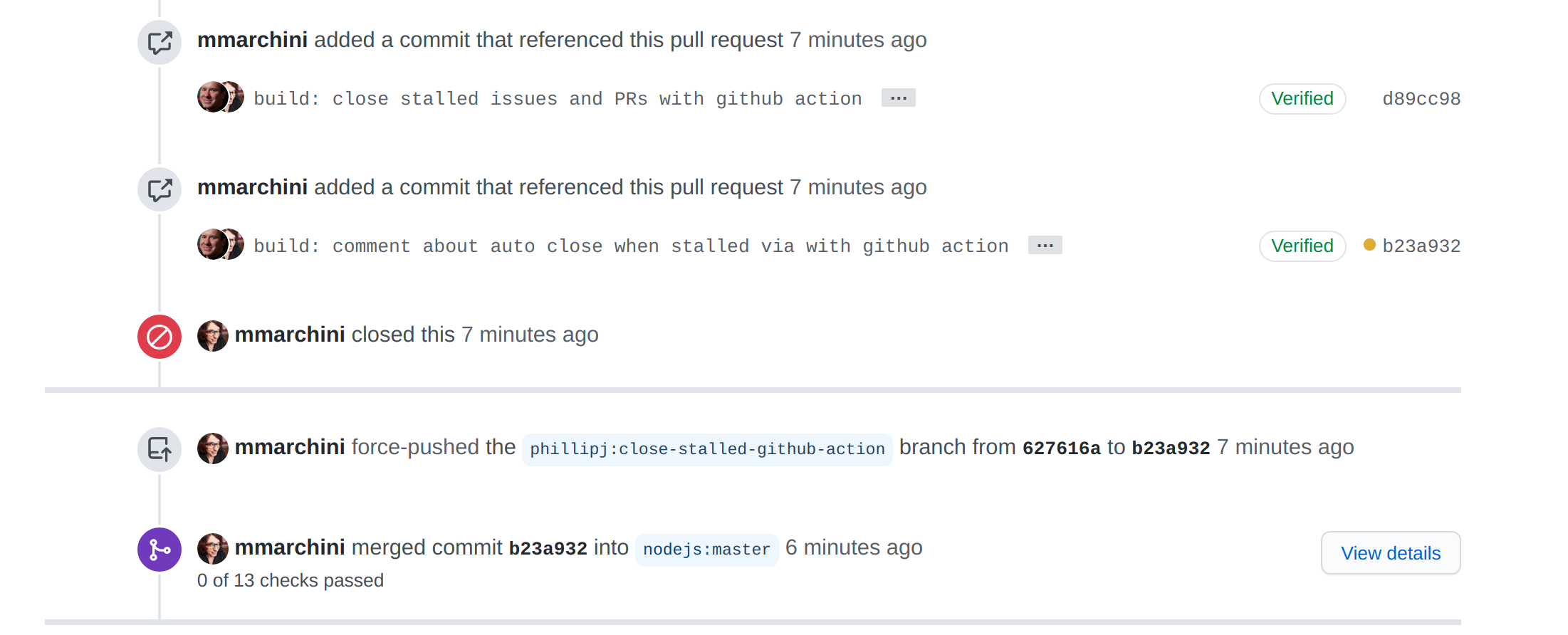Click the force-pushed timeline icon
Image resolution: width=1568 pixels, height=635 pixels.
coord(160,449)
